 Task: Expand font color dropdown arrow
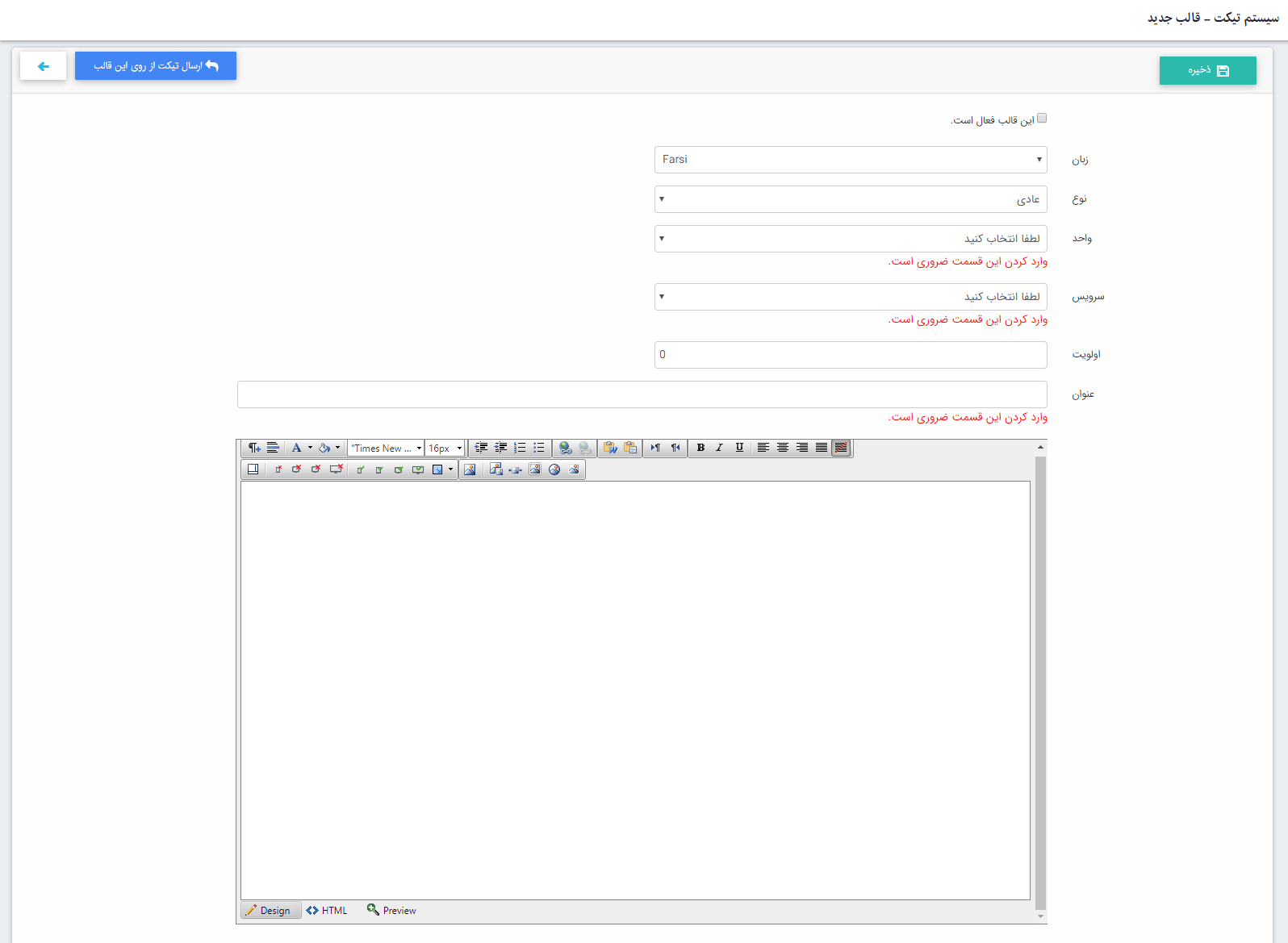click(310, 448)
